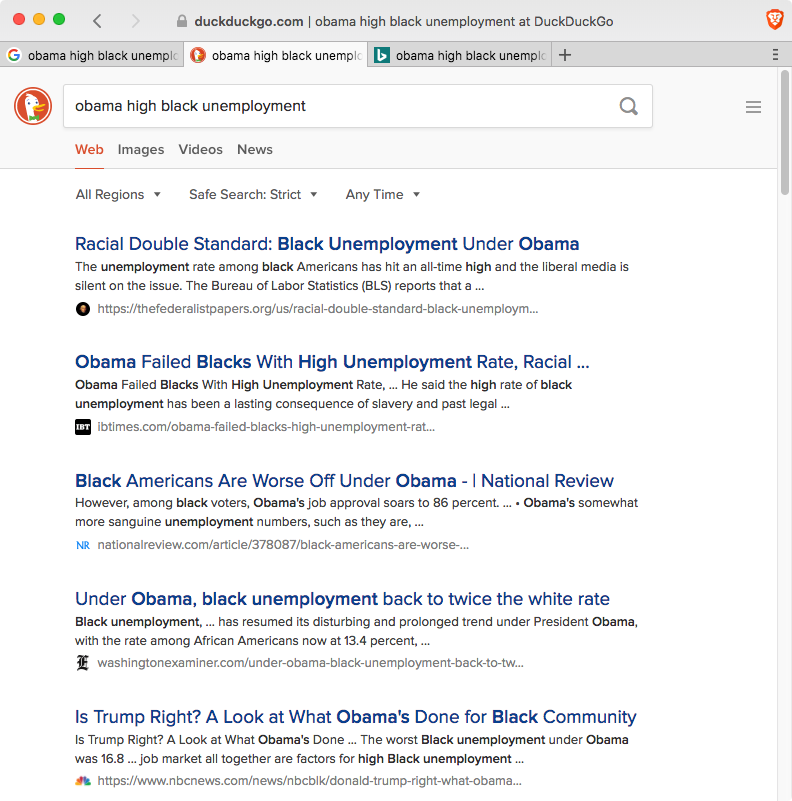Click the Washington Examiner favicon icon
This screenshot has width=792, height=801.
point(83,663)
